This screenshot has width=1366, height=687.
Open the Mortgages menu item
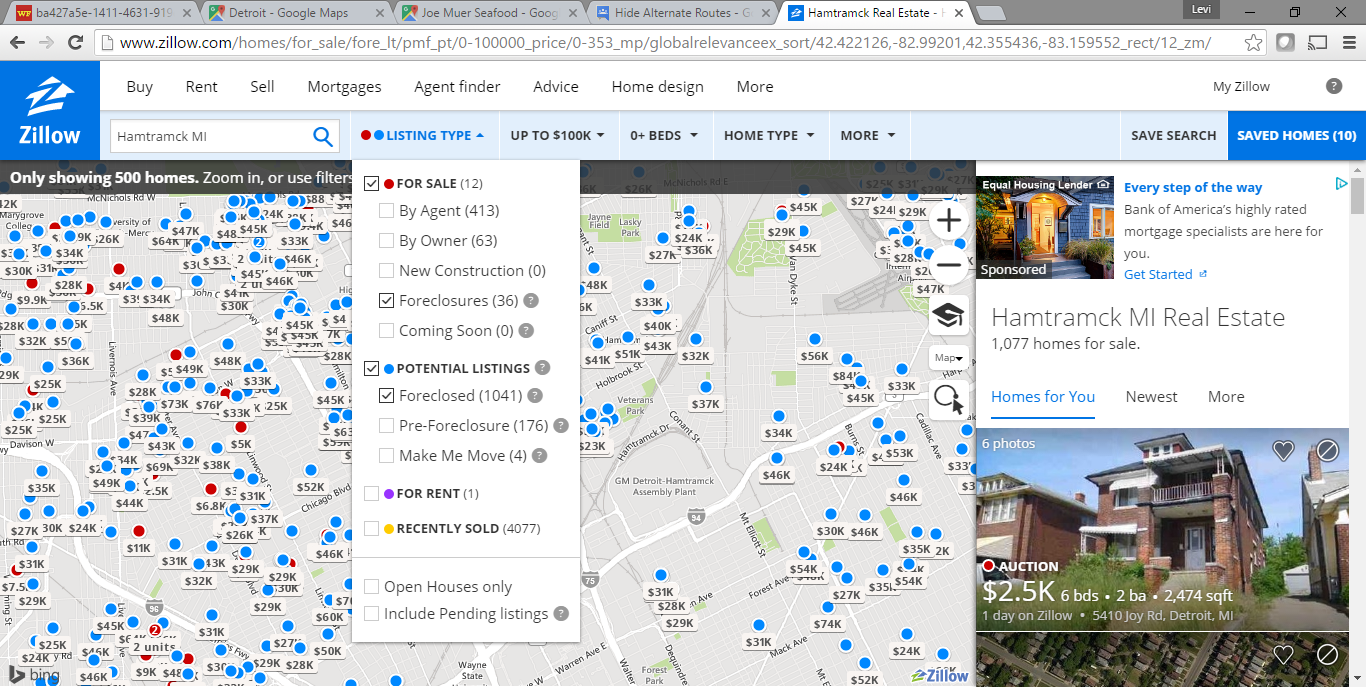[x=344, y=87]
